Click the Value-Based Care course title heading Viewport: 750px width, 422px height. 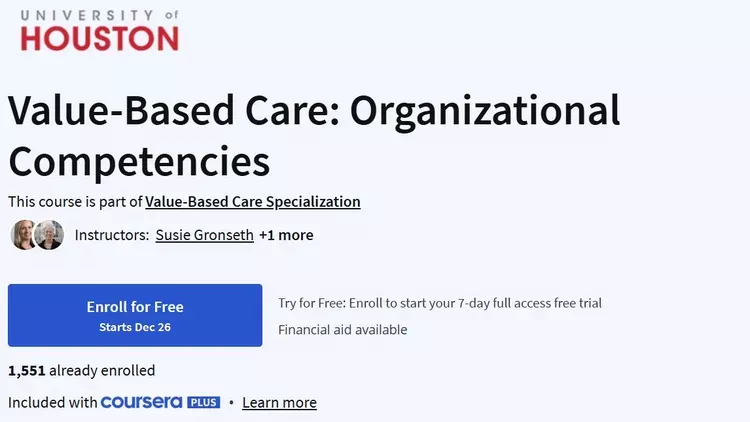[314, 135]
